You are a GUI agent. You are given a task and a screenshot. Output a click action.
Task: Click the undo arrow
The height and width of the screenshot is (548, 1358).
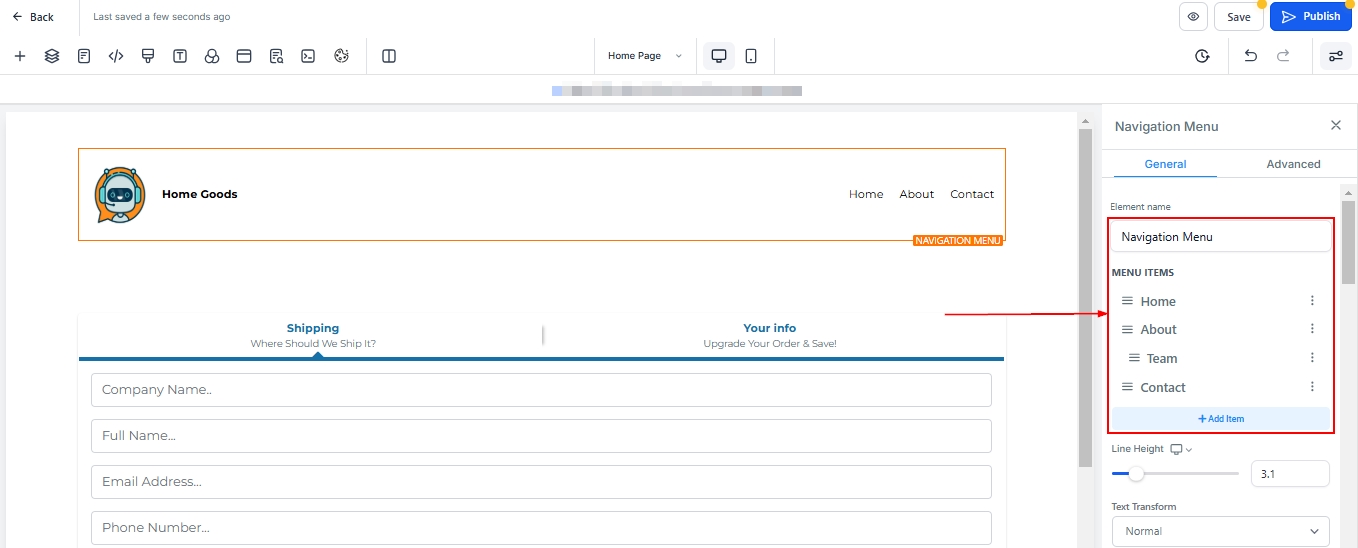tap(1250, 56)
